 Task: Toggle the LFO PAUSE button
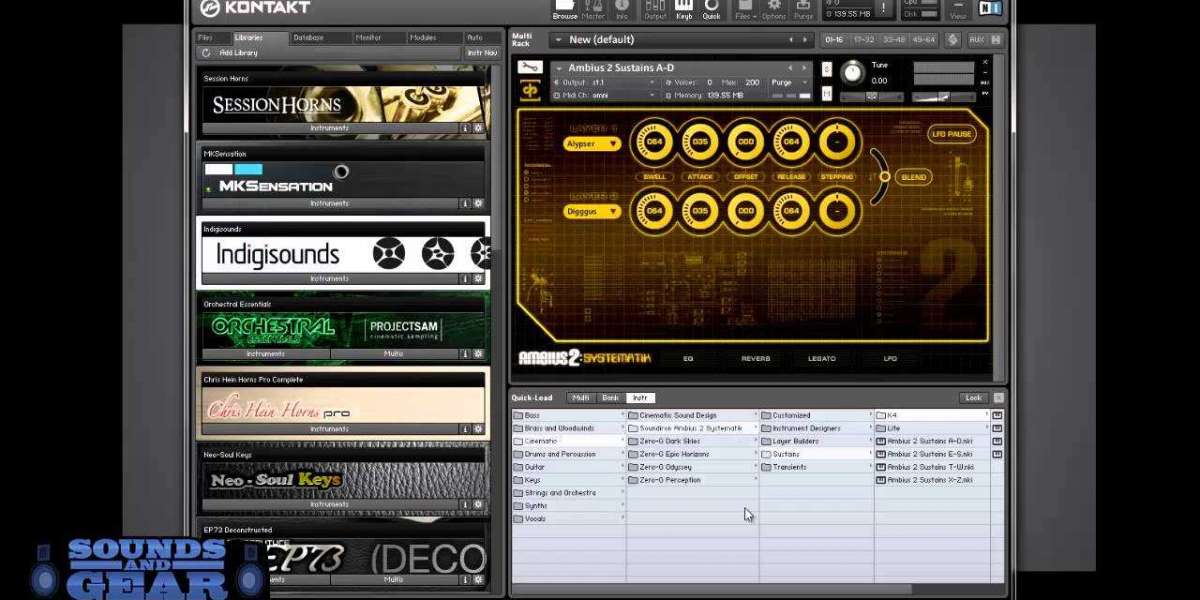[x=951, y=133]
